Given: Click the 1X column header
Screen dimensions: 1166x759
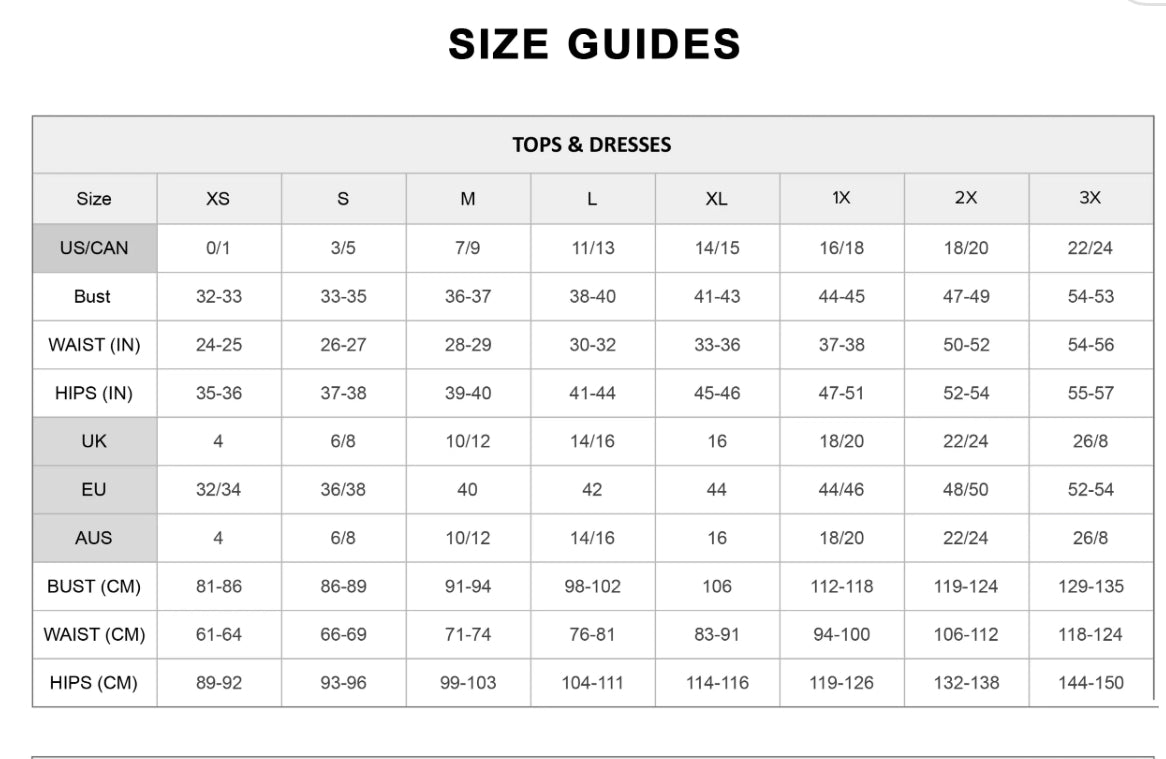Looking at the screenshot, I should [841, 198].
